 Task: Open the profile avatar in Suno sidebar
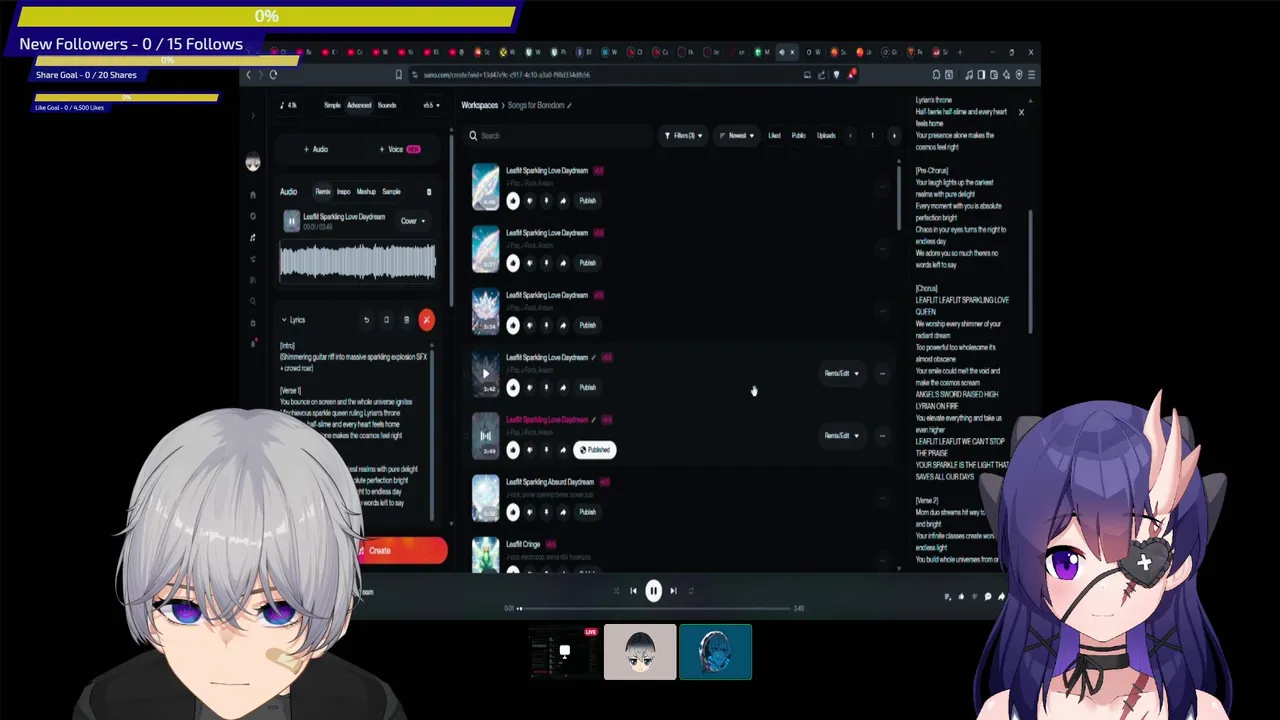coord(253,164)
